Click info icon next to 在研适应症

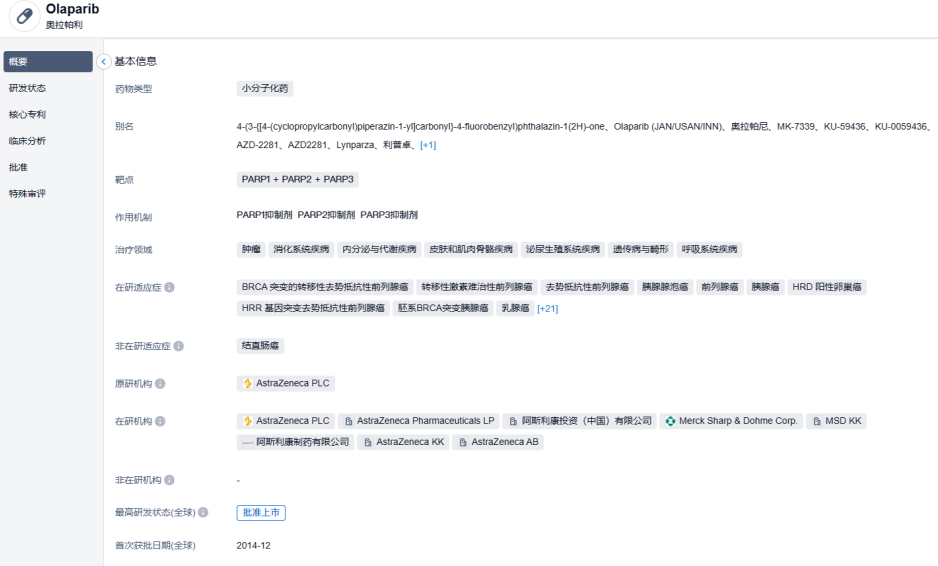169,288
